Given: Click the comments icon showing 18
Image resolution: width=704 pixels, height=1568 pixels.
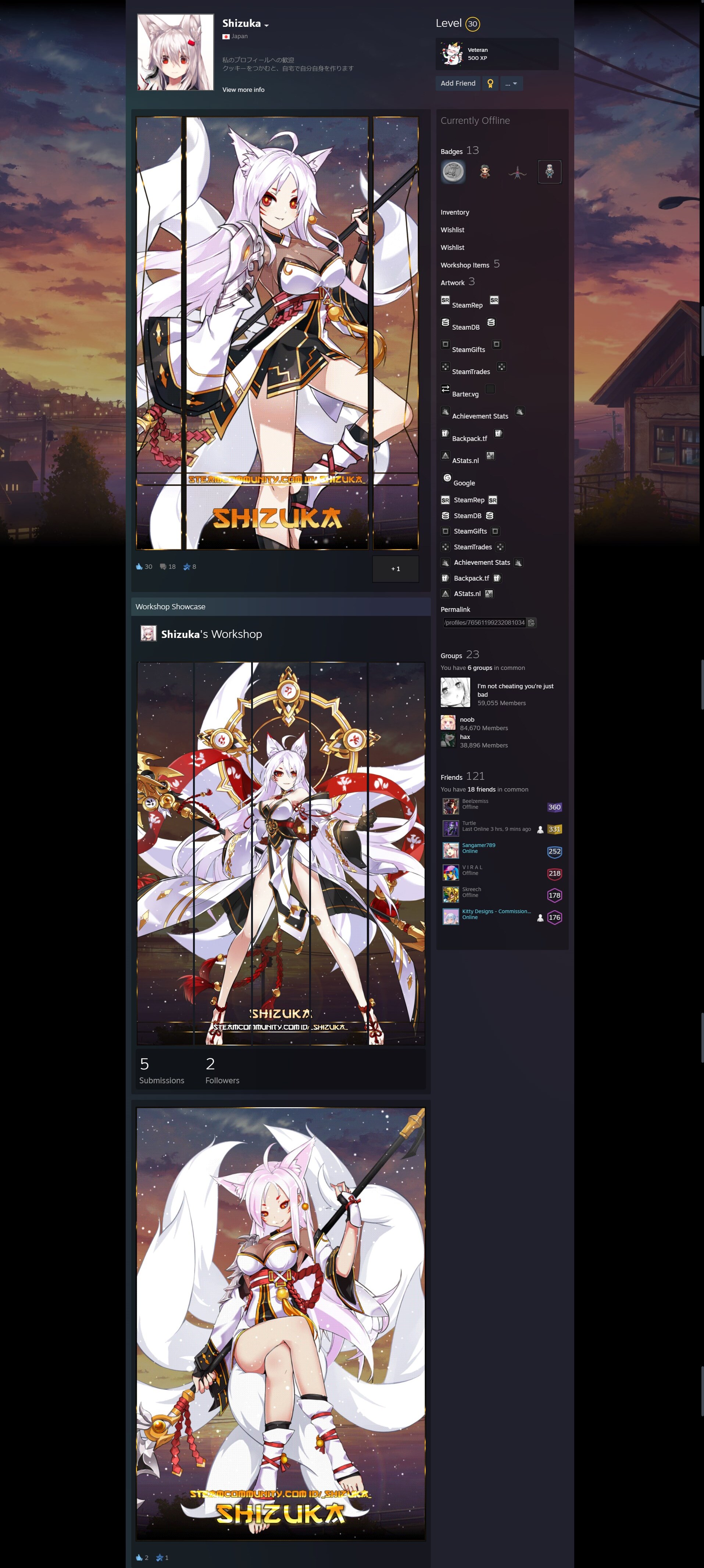Looking at the screenshot, I should point(163,567).
